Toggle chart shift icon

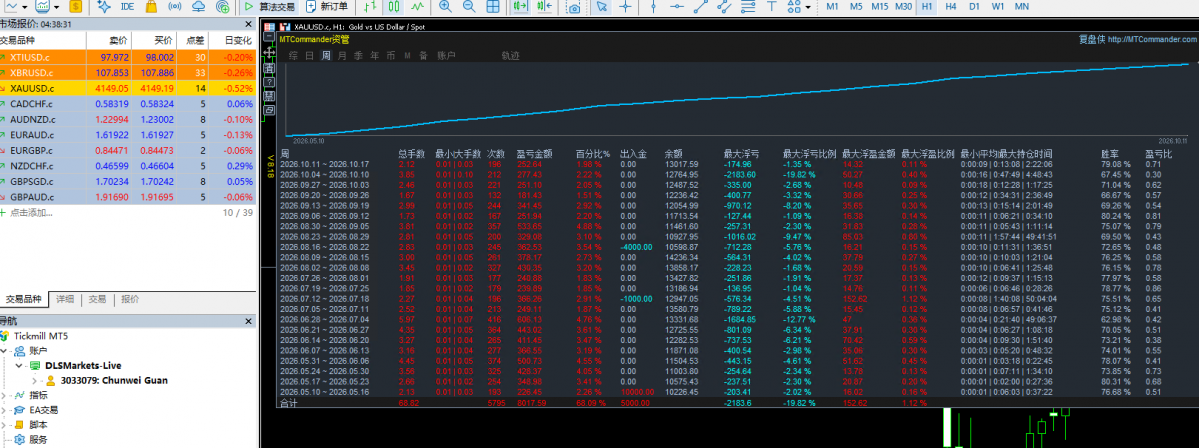[x=544, y=7]
